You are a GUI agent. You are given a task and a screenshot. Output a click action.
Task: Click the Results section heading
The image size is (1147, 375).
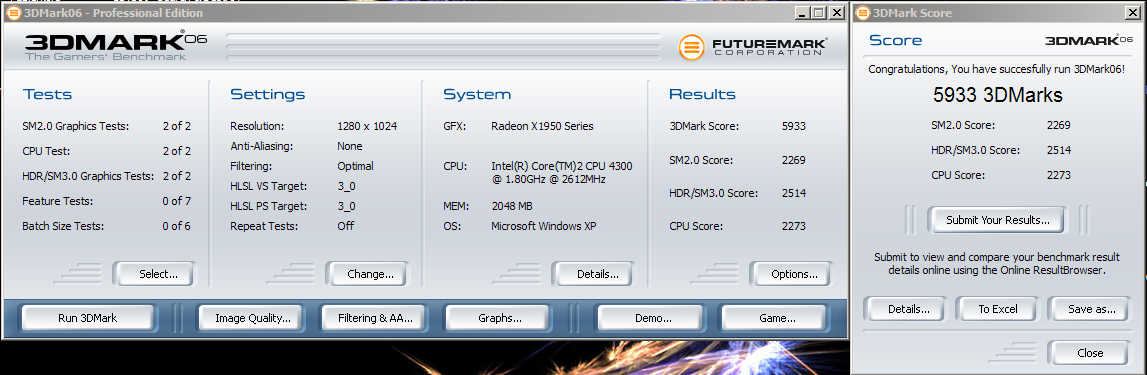pos(702,94)
